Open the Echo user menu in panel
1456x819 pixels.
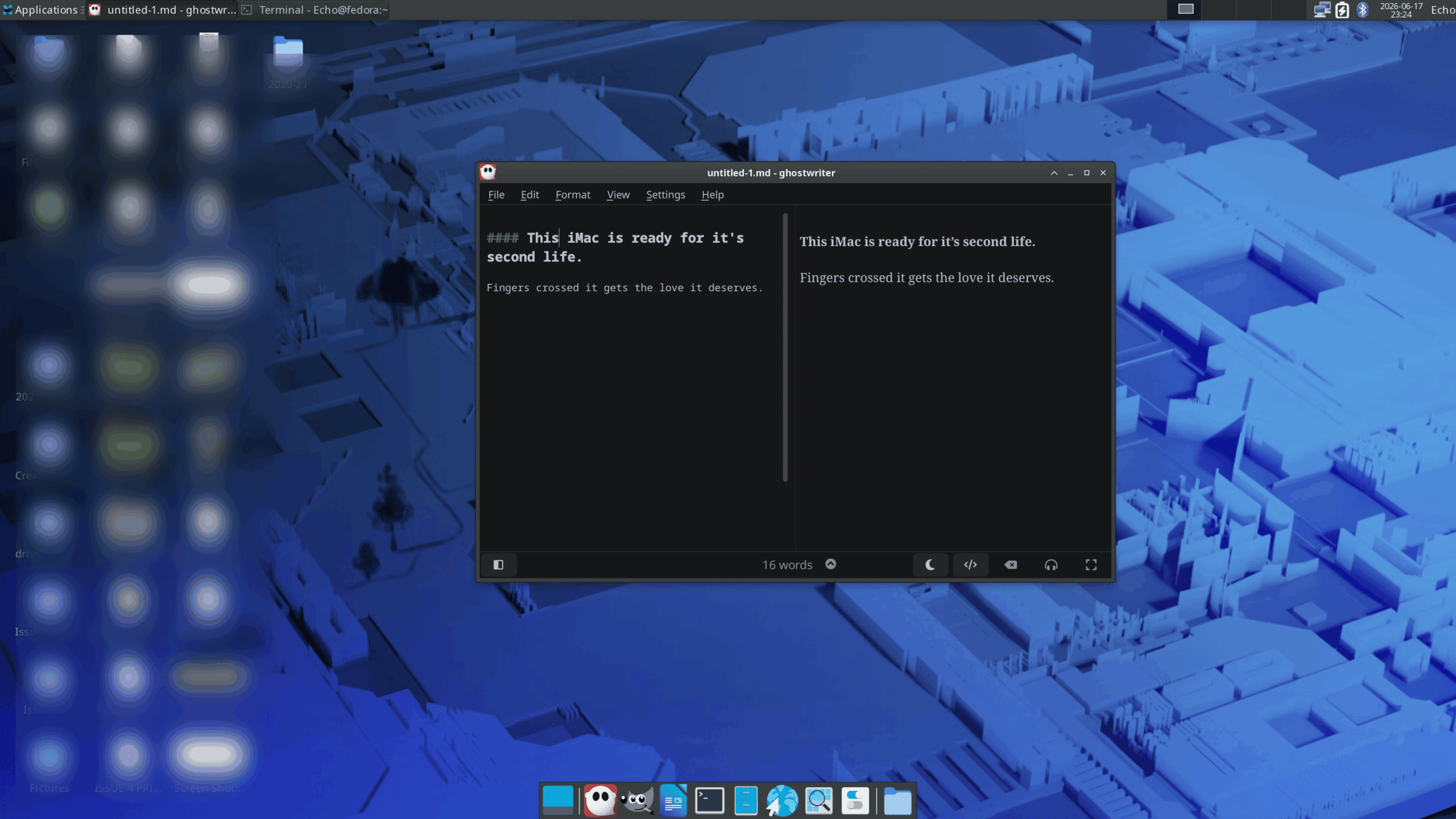(x=1443, y=10)
